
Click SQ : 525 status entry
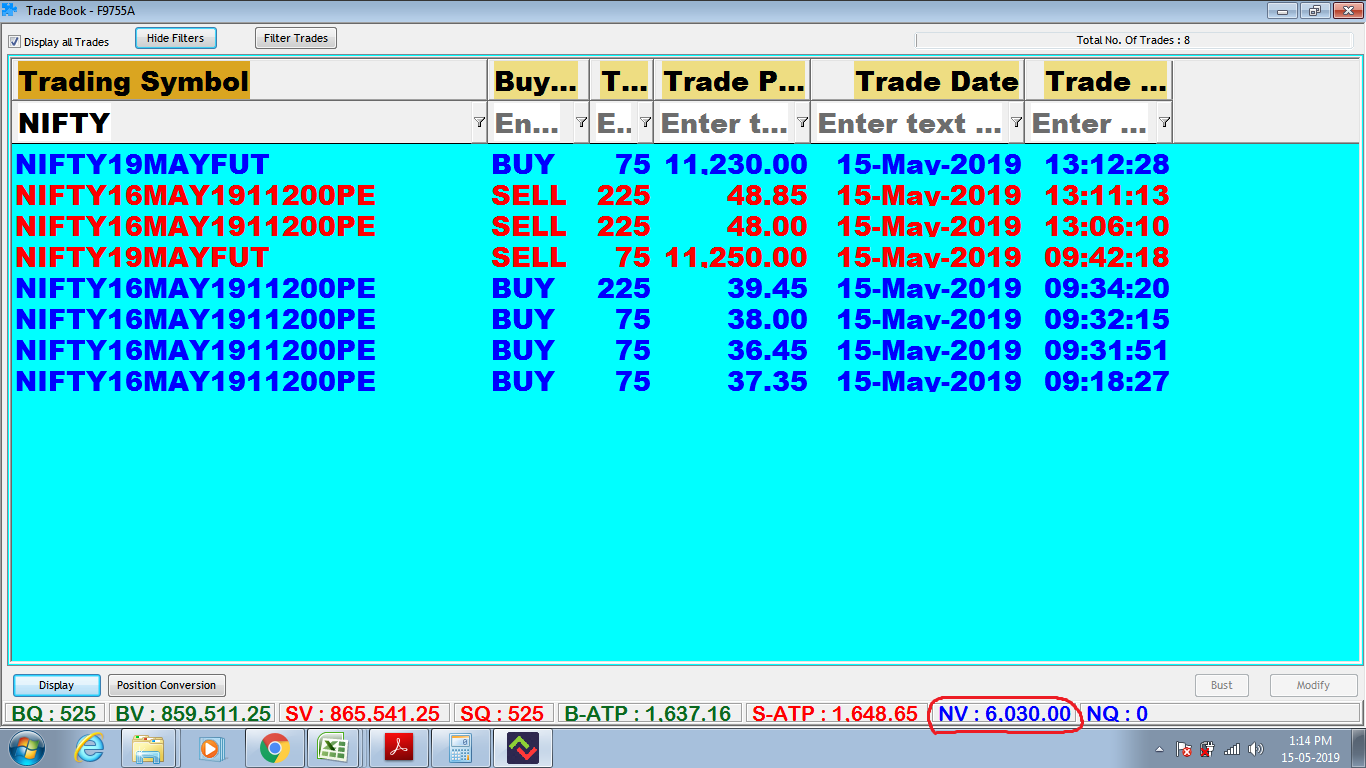point(502,714)
